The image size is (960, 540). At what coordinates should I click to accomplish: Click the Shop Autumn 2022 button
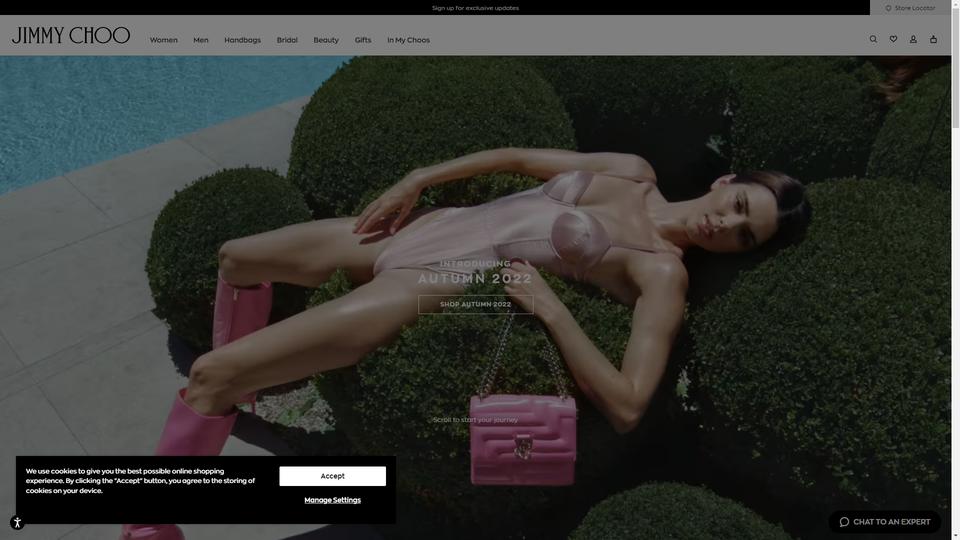pos(476,304)
